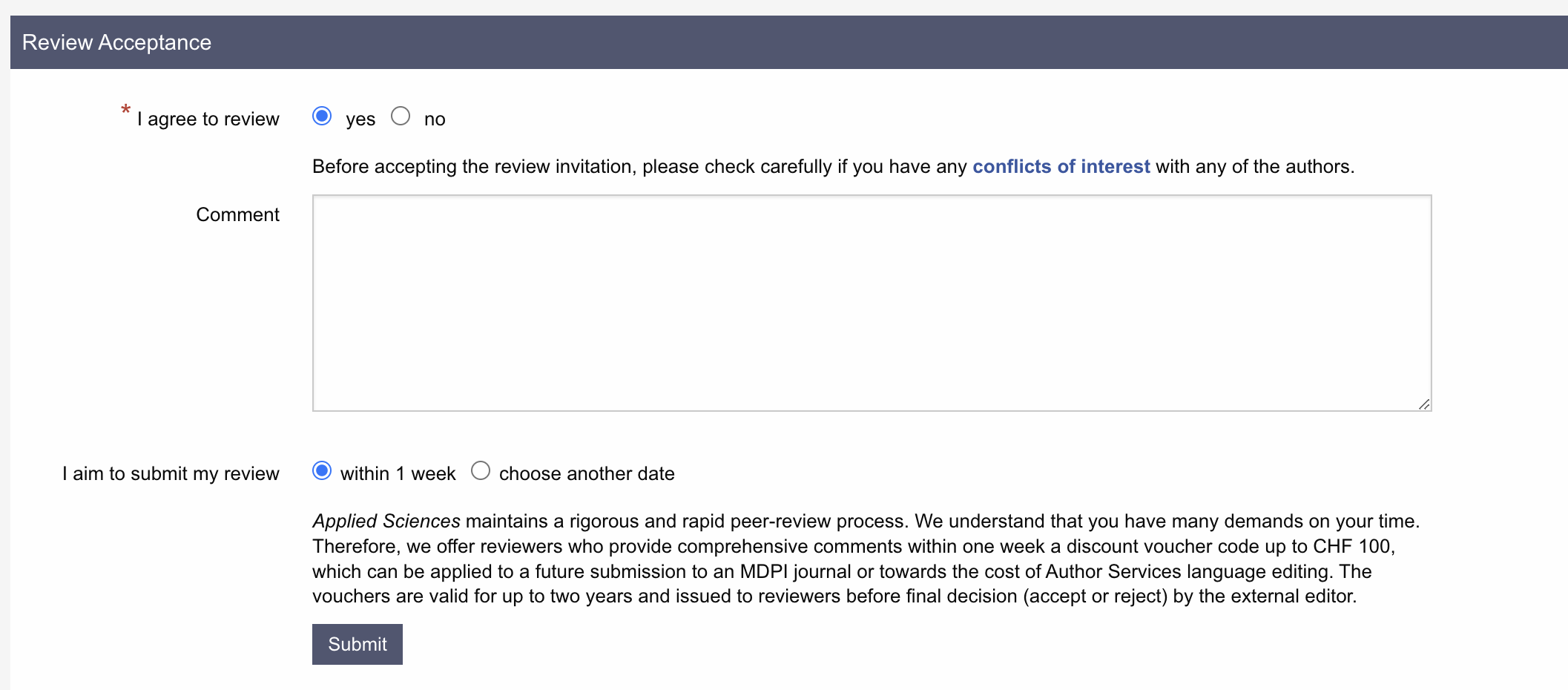Viewport: 1568px width, 690px height.
Task: Click the 'Before accepting the review invitation' notice
Action: (x=638, y=167)
